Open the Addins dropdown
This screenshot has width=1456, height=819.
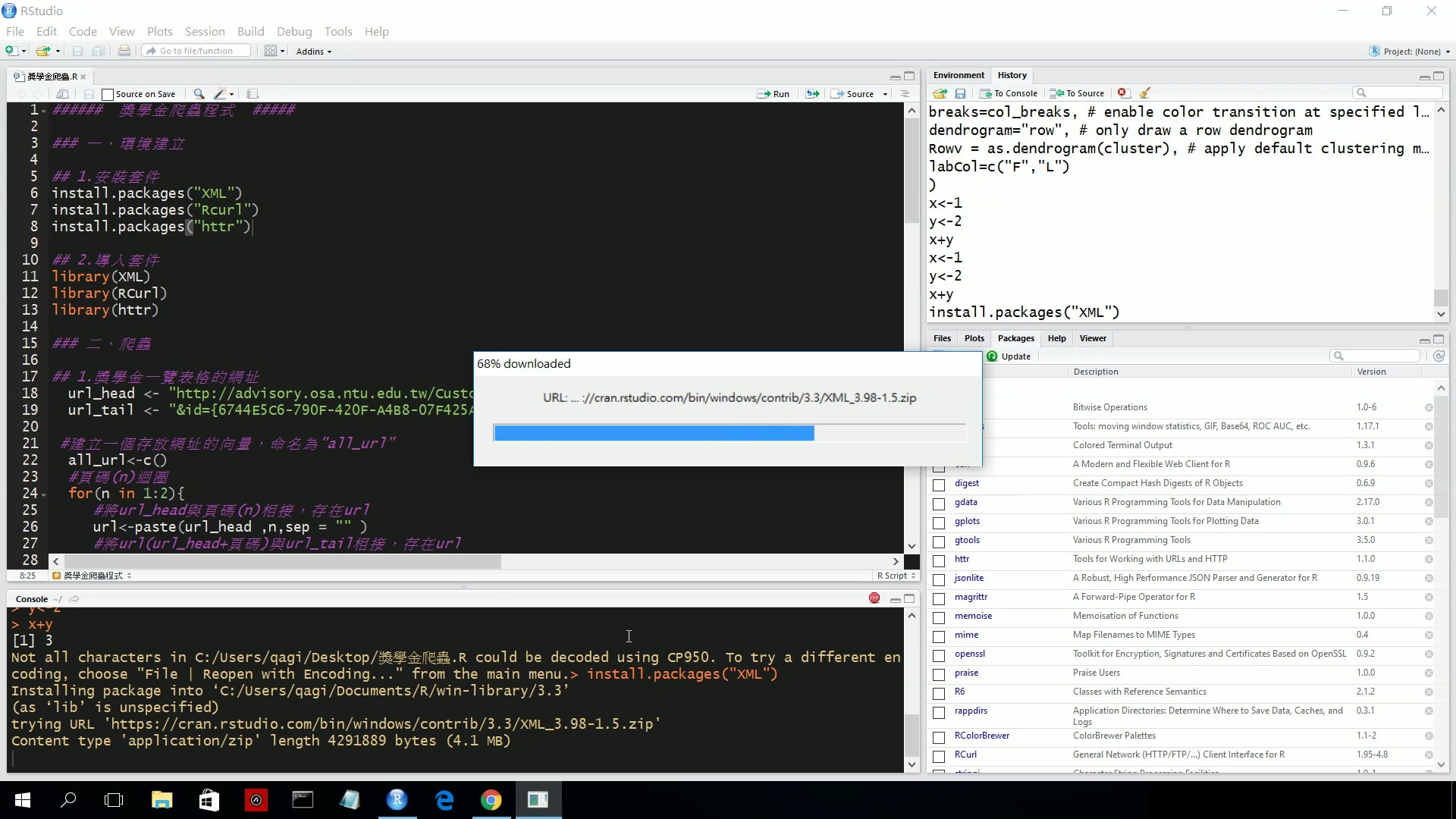tap(314, 52)
